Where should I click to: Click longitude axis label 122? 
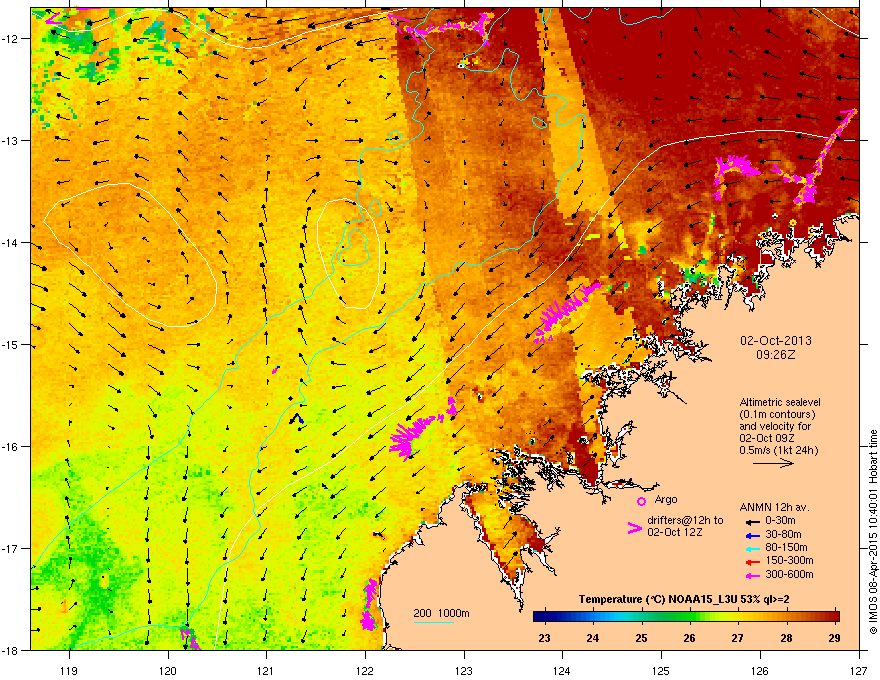tap(365, 670)
